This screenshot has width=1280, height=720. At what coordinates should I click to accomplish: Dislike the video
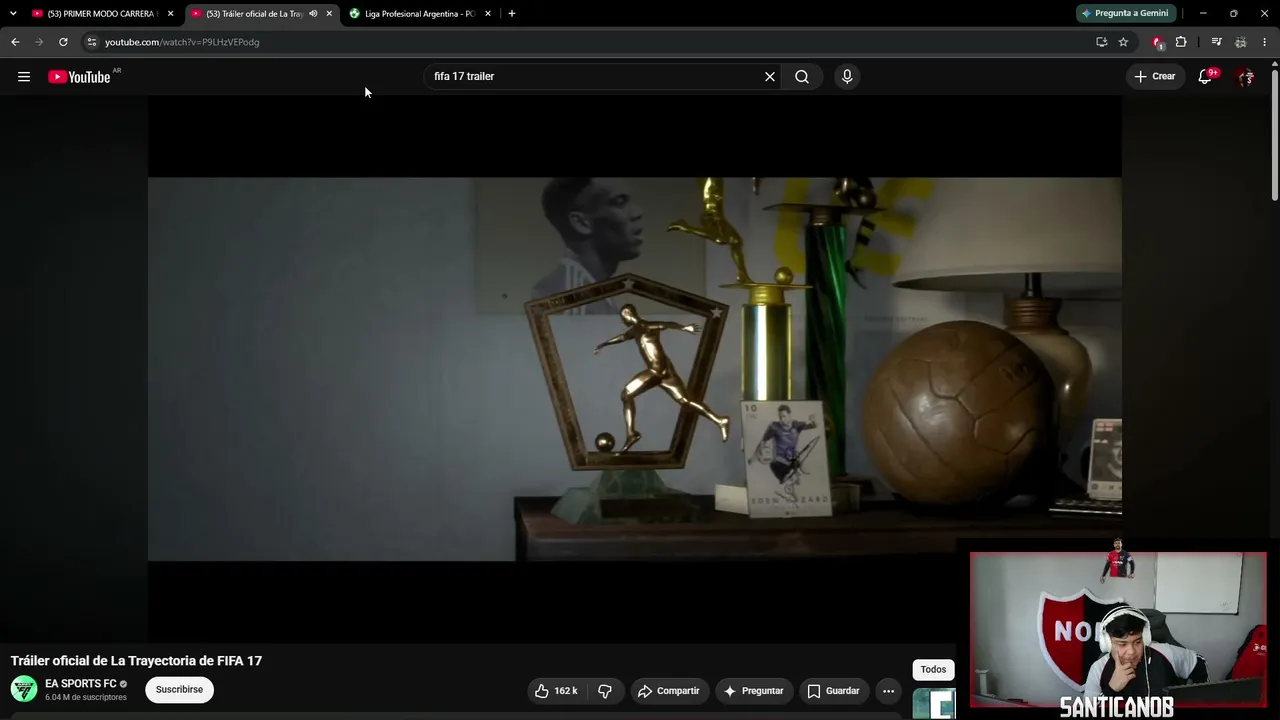[604, 691]
